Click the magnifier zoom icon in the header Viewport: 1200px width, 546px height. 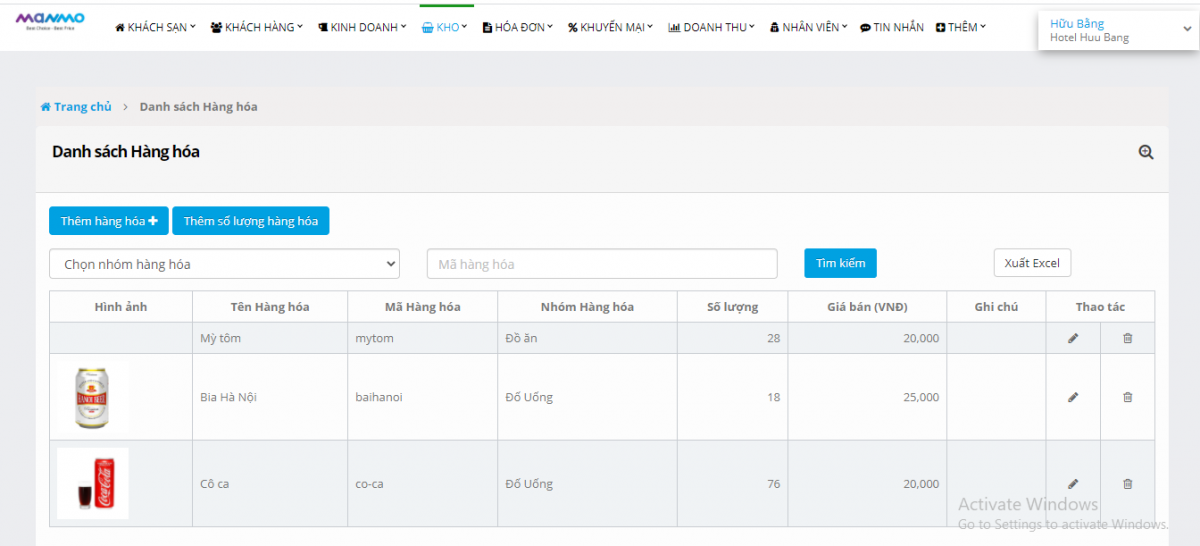(x=1146, y=152)
